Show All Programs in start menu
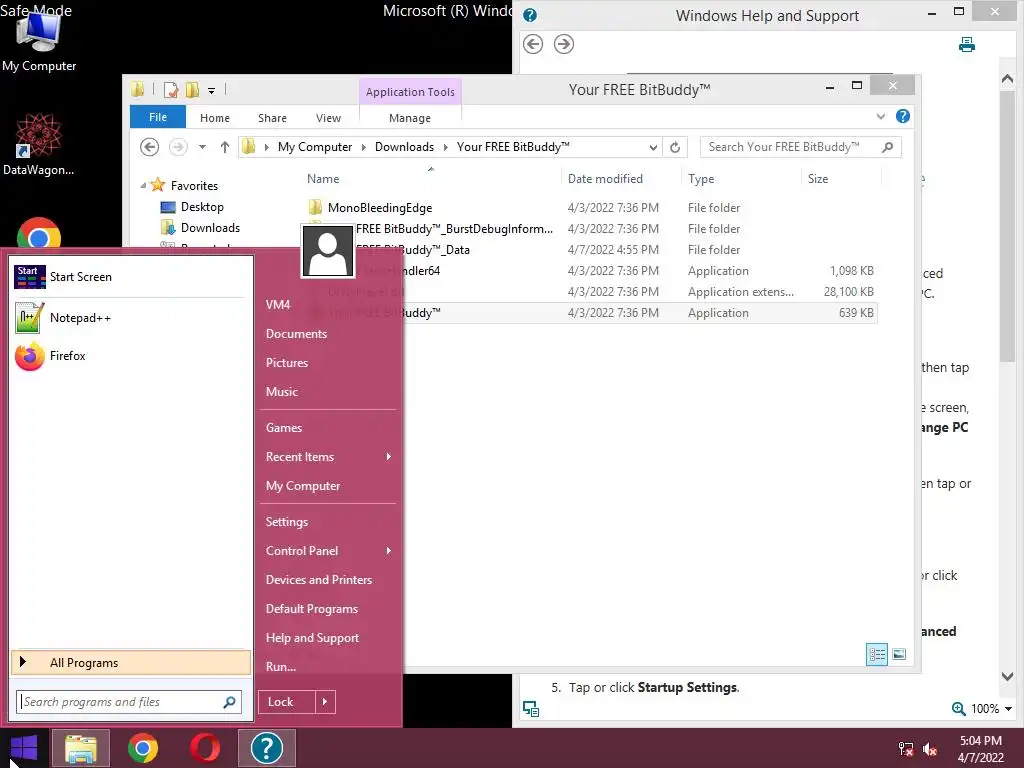 [x=131, y=662]
